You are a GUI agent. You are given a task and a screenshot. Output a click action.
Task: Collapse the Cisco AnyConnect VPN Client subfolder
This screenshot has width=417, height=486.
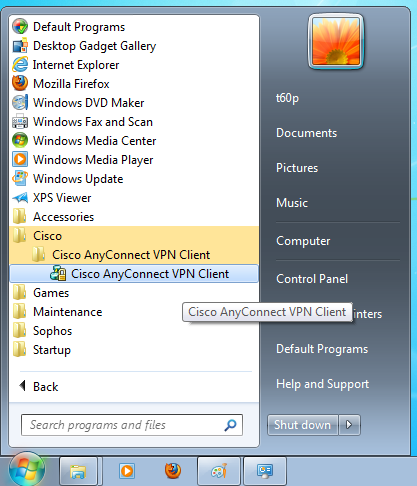pyautogui.click(x=134, y=255)
